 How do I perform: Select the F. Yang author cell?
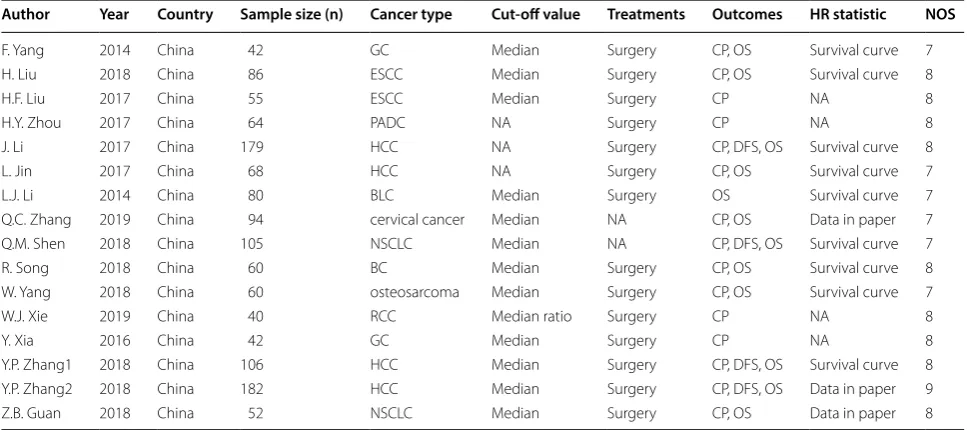(x=23, y=51)
